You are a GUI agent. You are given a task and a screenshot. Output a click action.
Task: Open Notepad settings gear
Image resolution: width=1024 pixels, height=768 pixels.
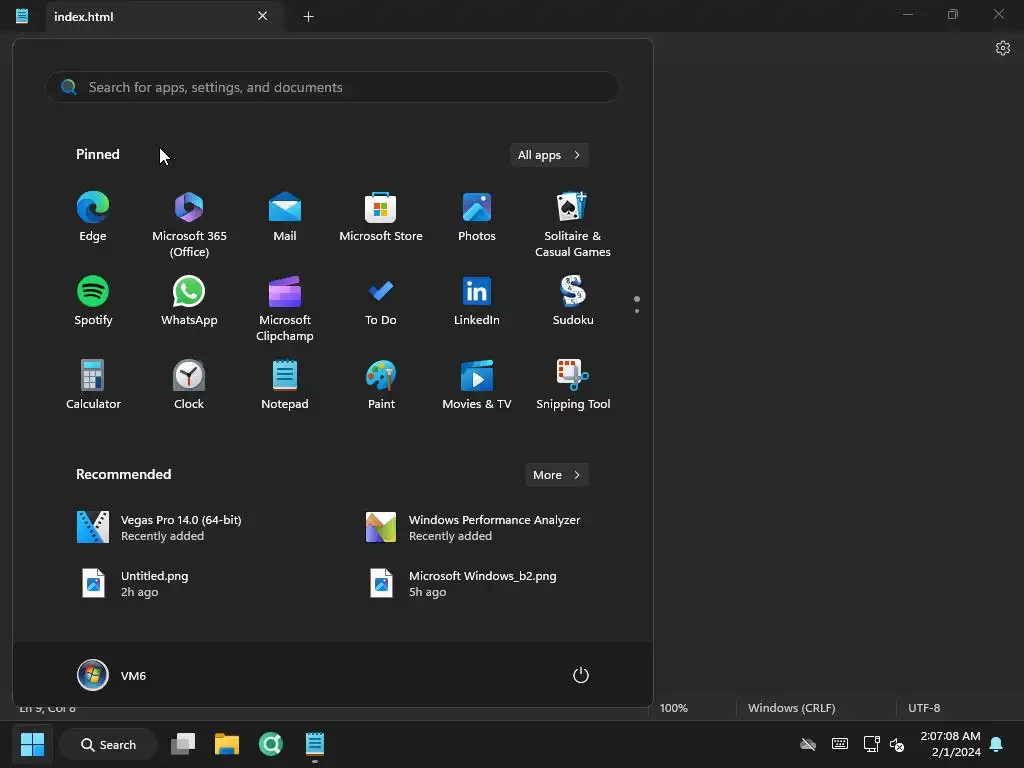(1002, 48)
